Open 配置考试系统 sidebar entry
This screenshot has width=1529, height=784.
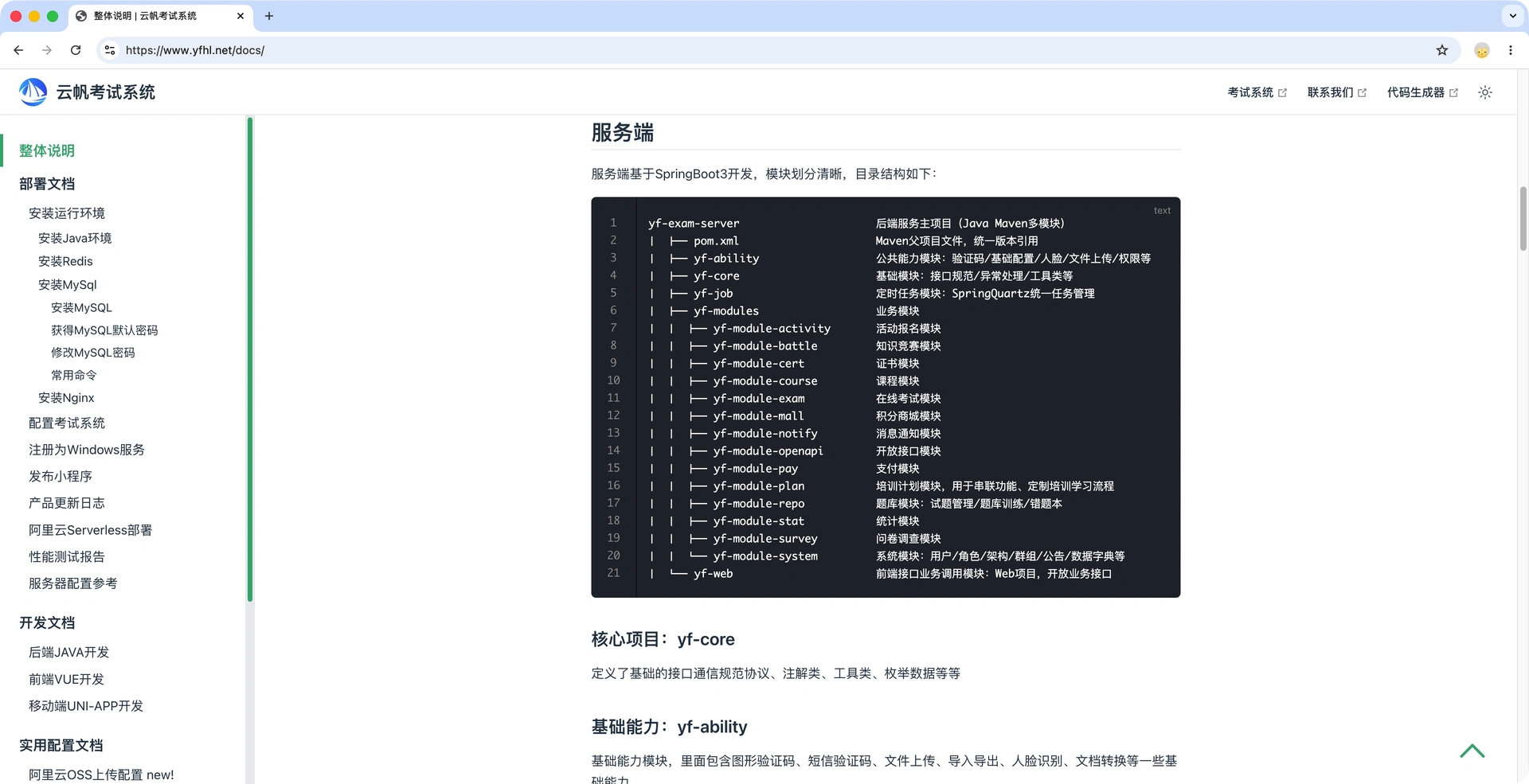pos(67,423)
